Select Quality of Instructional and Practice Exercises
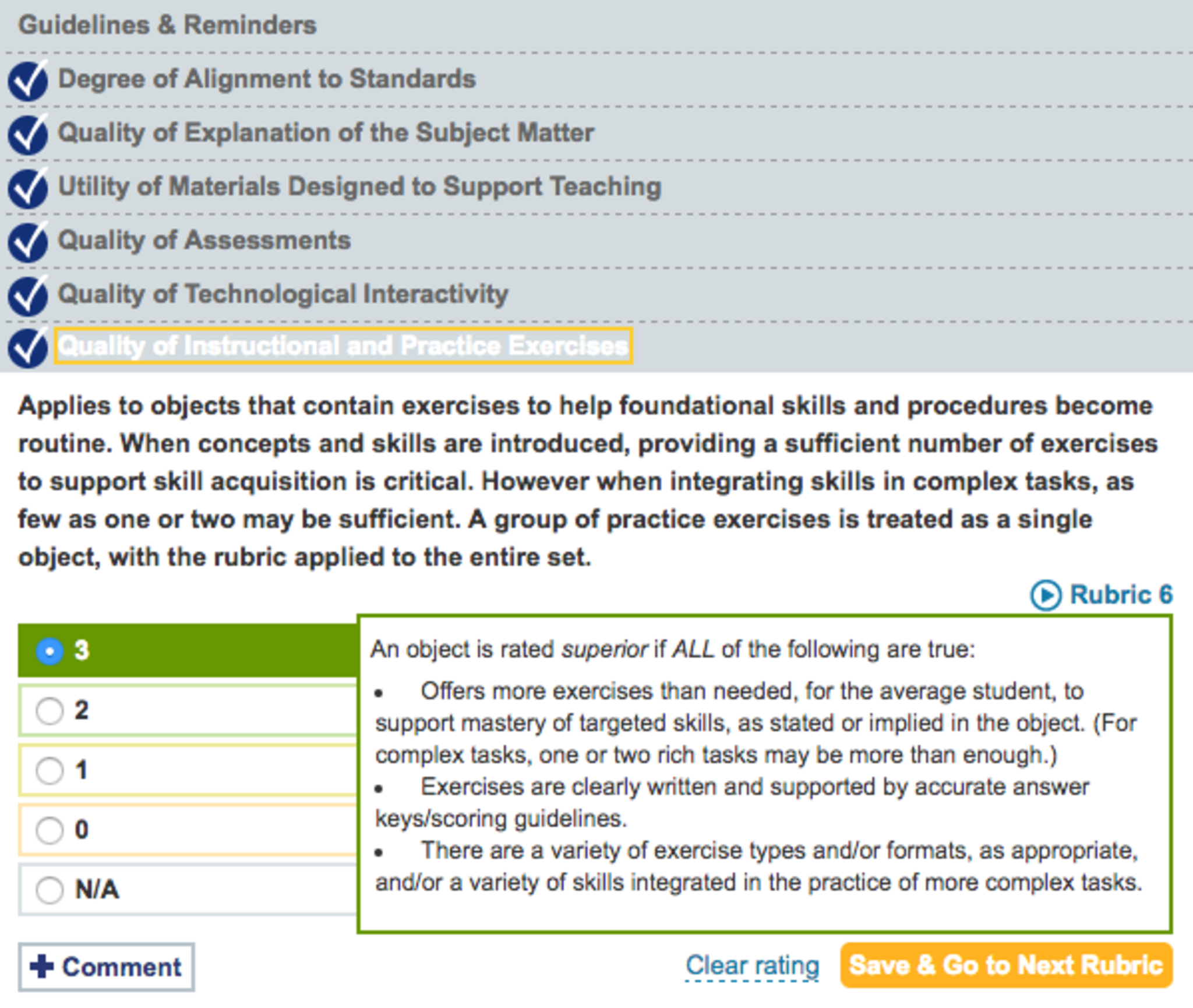Image resolution: width=1193 pixels, height=1008 pixels. click(x=343, y=346)
